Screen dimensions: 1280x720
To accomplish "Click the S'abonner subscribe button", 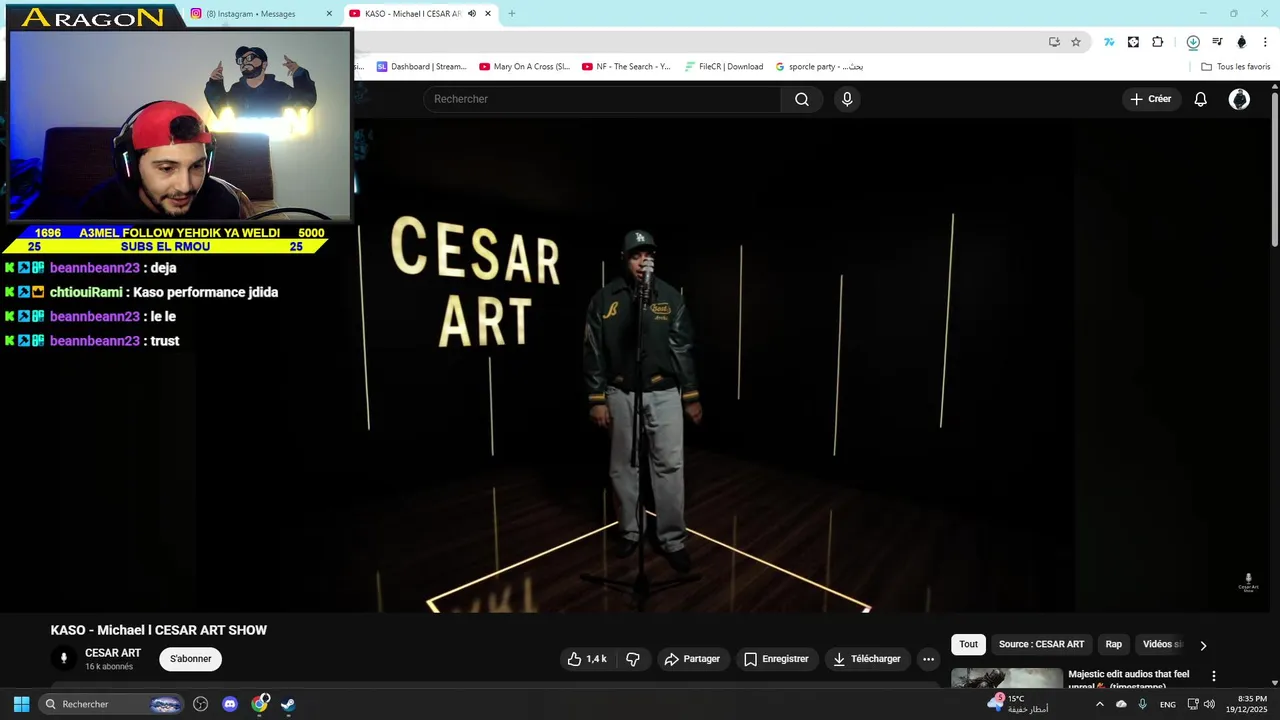I will tap(190, 659).
